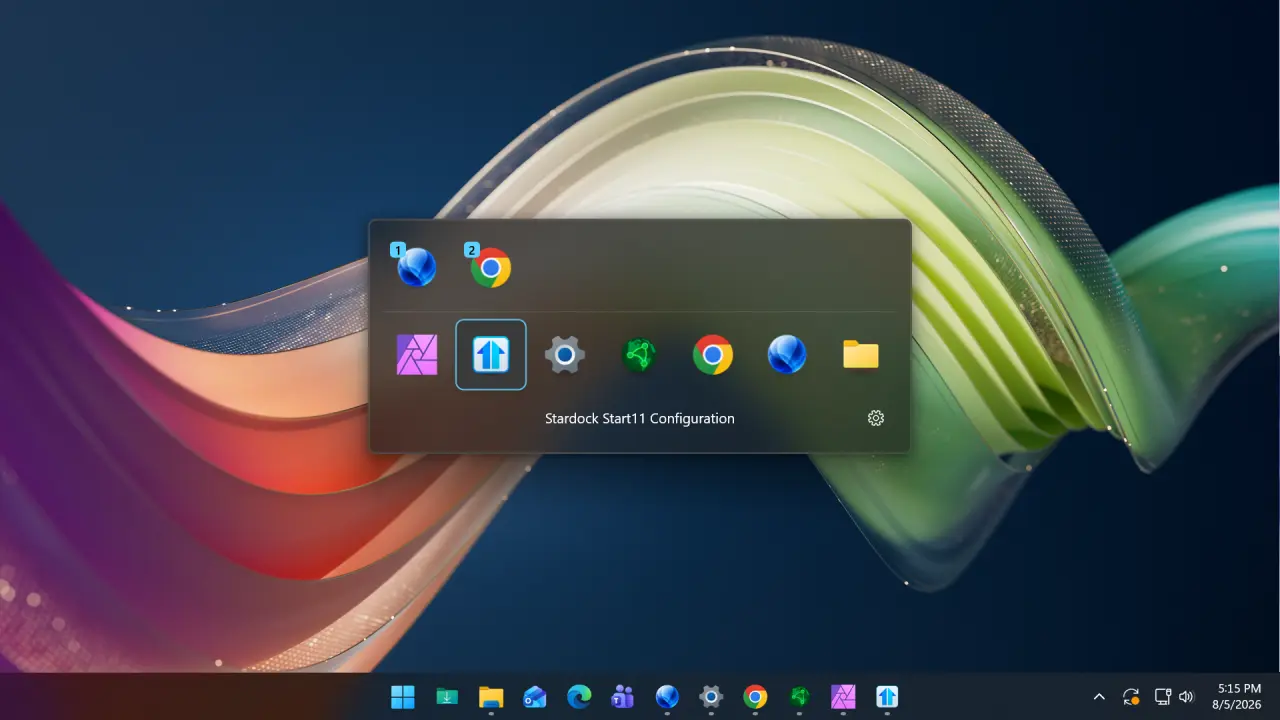1280x720 pixels.
Task: Launch Outlook from the taskbar
Action: [535, 697]
